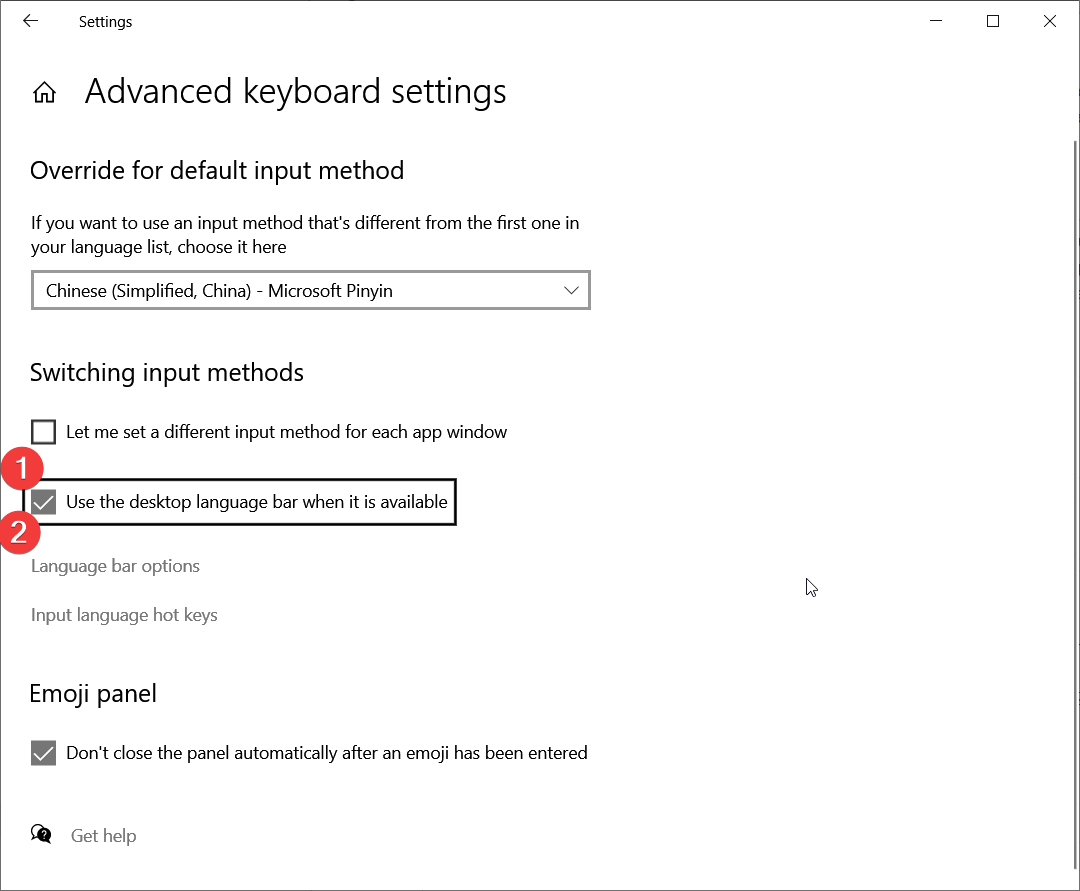Open Language bar options
This screenshot has height=891, width=1080.
pyautogui.click(x=115, y=566)
